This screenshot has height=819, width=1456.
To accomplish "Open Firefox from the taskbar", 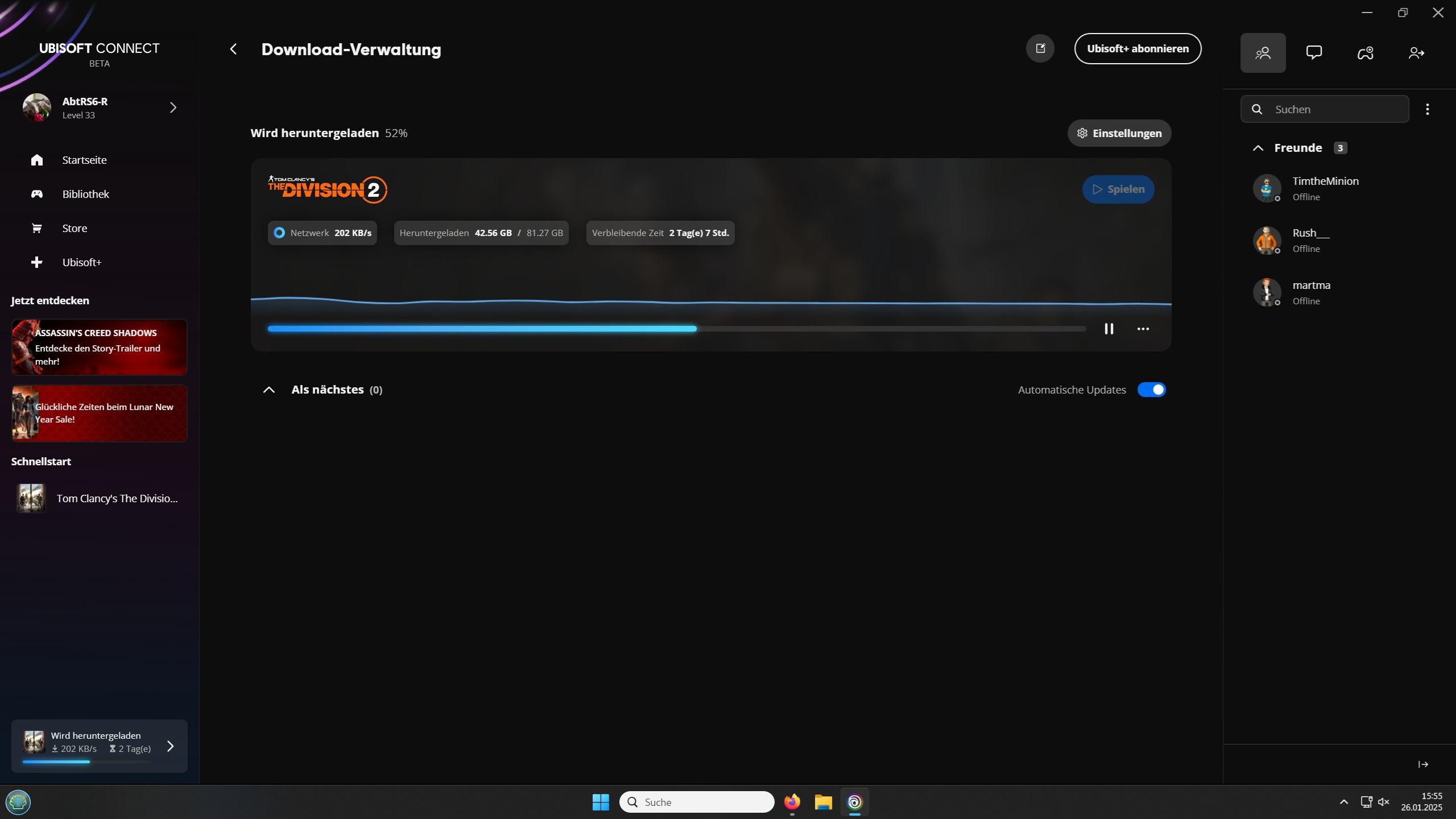I will click(x=792, y=802).
